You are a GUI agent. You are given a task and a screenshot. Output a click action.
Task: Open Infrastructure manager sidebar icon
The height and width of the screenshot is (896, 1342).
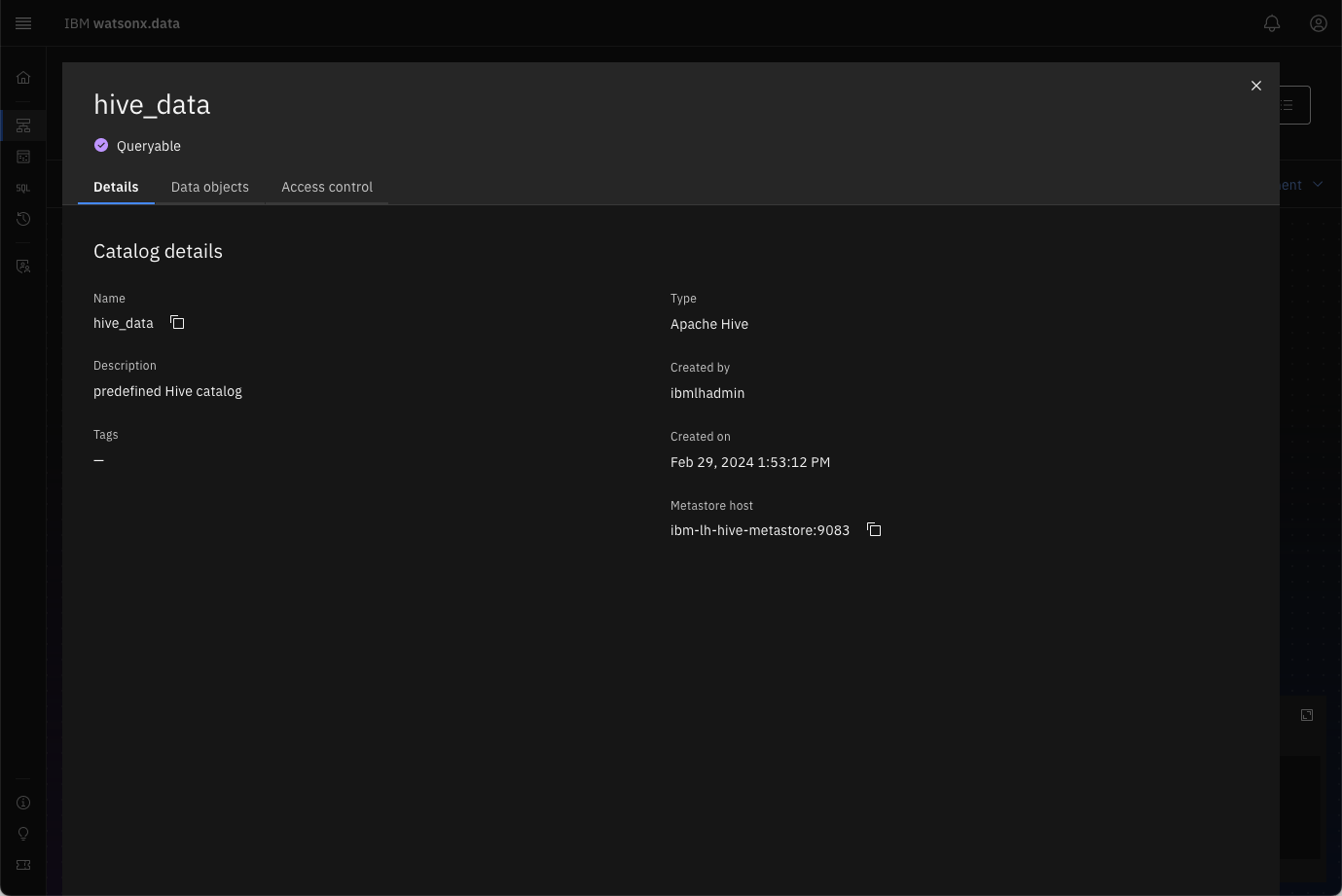coord(23,125)
